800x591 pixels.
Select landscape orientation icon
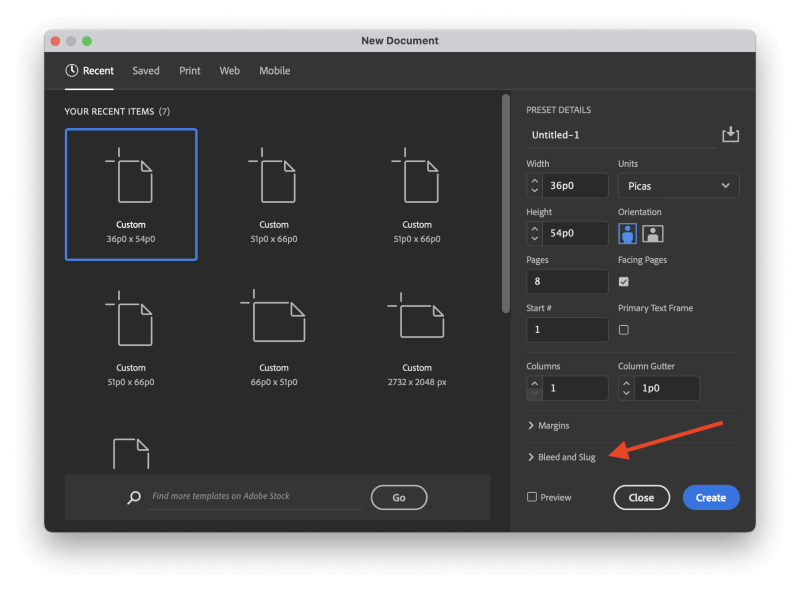pyautogui.click(x=653, y=234)
